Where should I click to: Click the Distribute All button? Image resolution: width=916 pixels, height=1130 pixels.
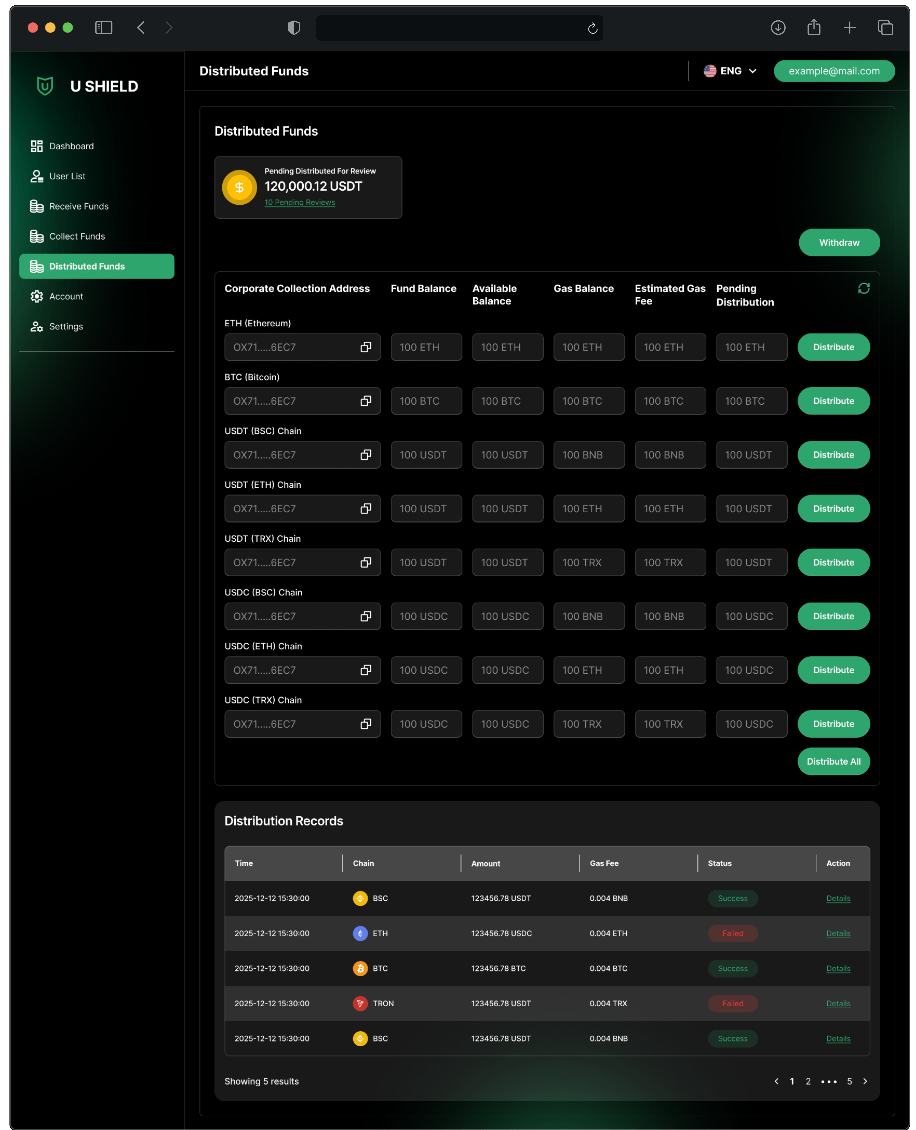tap(833, 761)
